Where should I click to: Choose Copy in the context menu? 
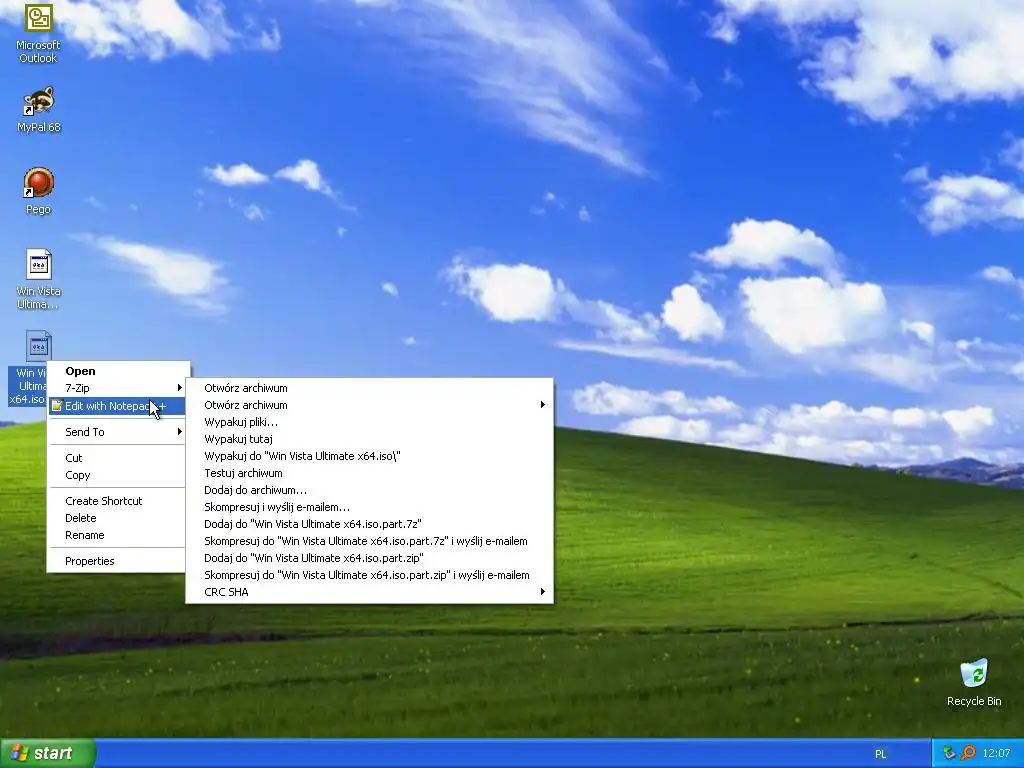tap(116, 475)
